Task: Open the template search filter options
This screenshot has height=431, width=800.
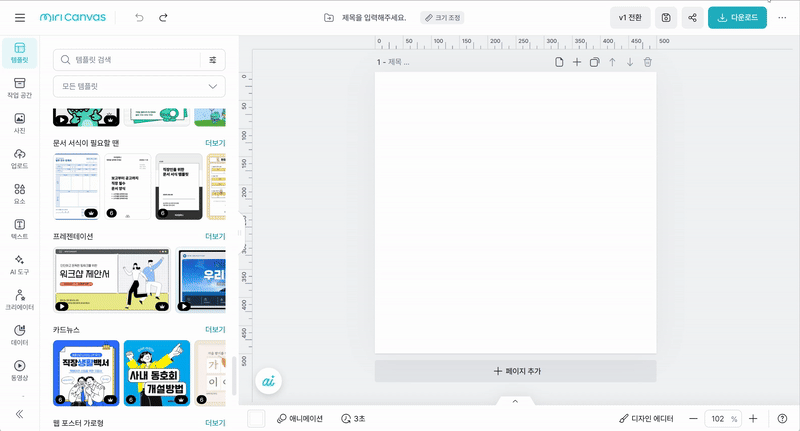Action: coord(212,60)
